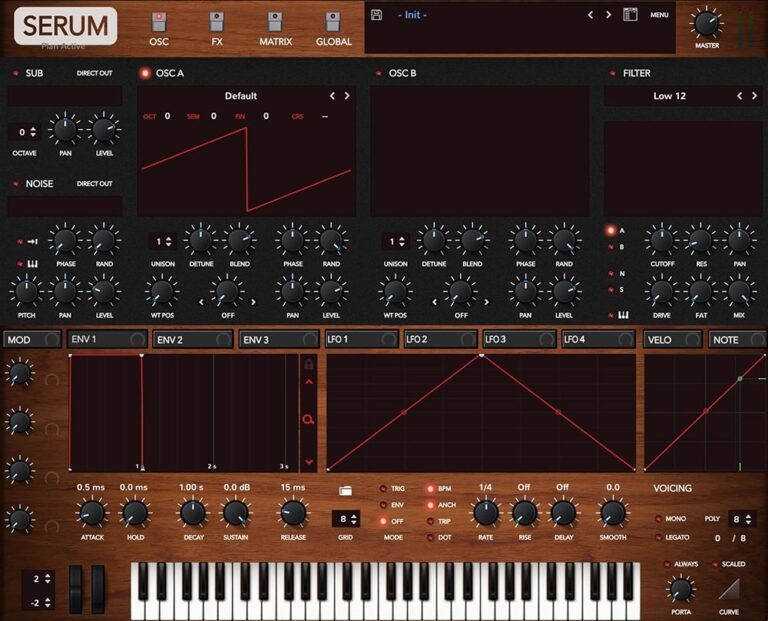Image resolution: width=768 pixels, height=621 pixels.
Task: Toggle filter routing N for noise
Action: click(x=611, y=274)
